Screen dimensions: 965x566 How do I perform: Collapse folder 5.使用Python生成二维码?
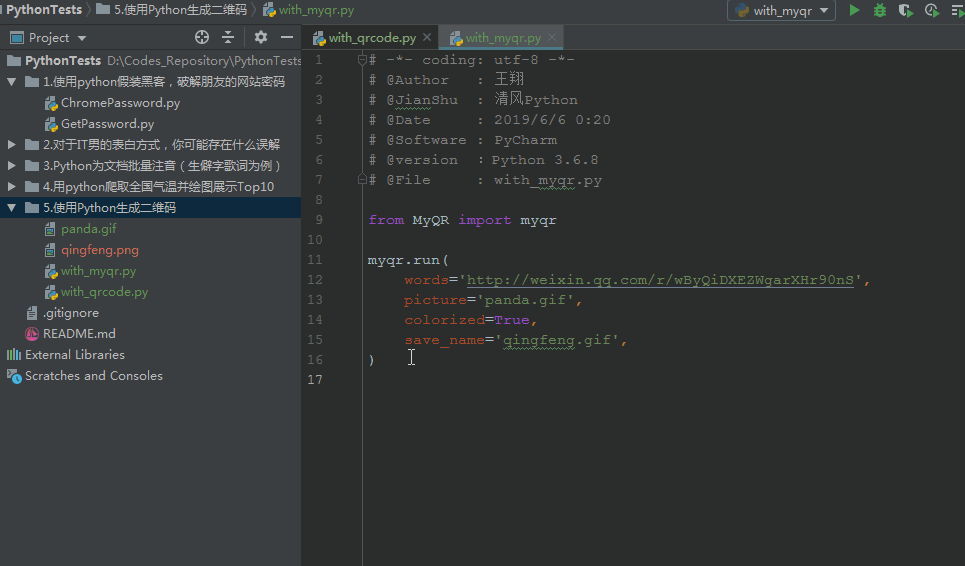12,208
